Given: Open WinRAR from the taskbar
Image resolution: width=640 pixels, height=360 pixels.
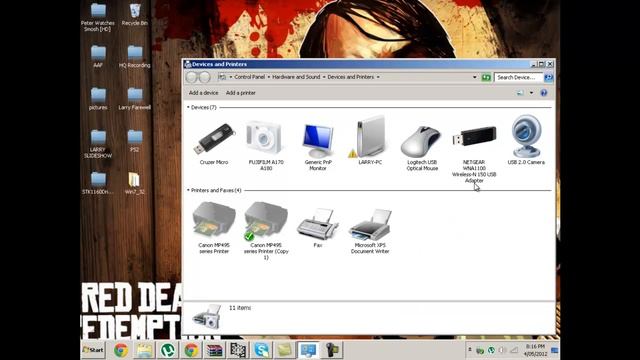Looking at the screenshot, I should click(214, 350).
